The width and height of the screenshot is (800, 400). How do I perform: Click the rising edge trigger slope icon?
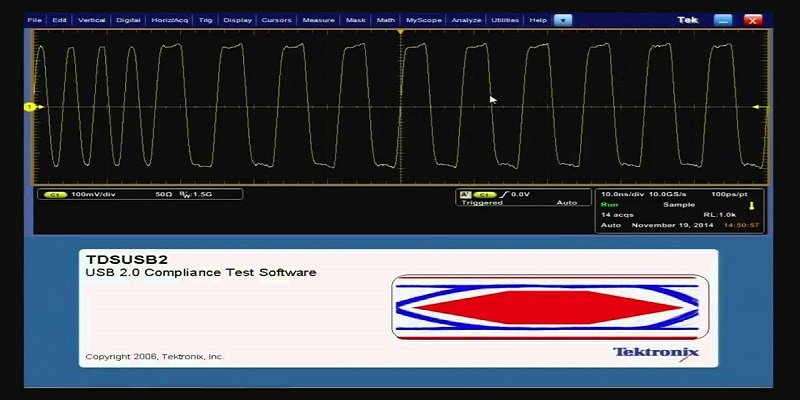[503, 194]
